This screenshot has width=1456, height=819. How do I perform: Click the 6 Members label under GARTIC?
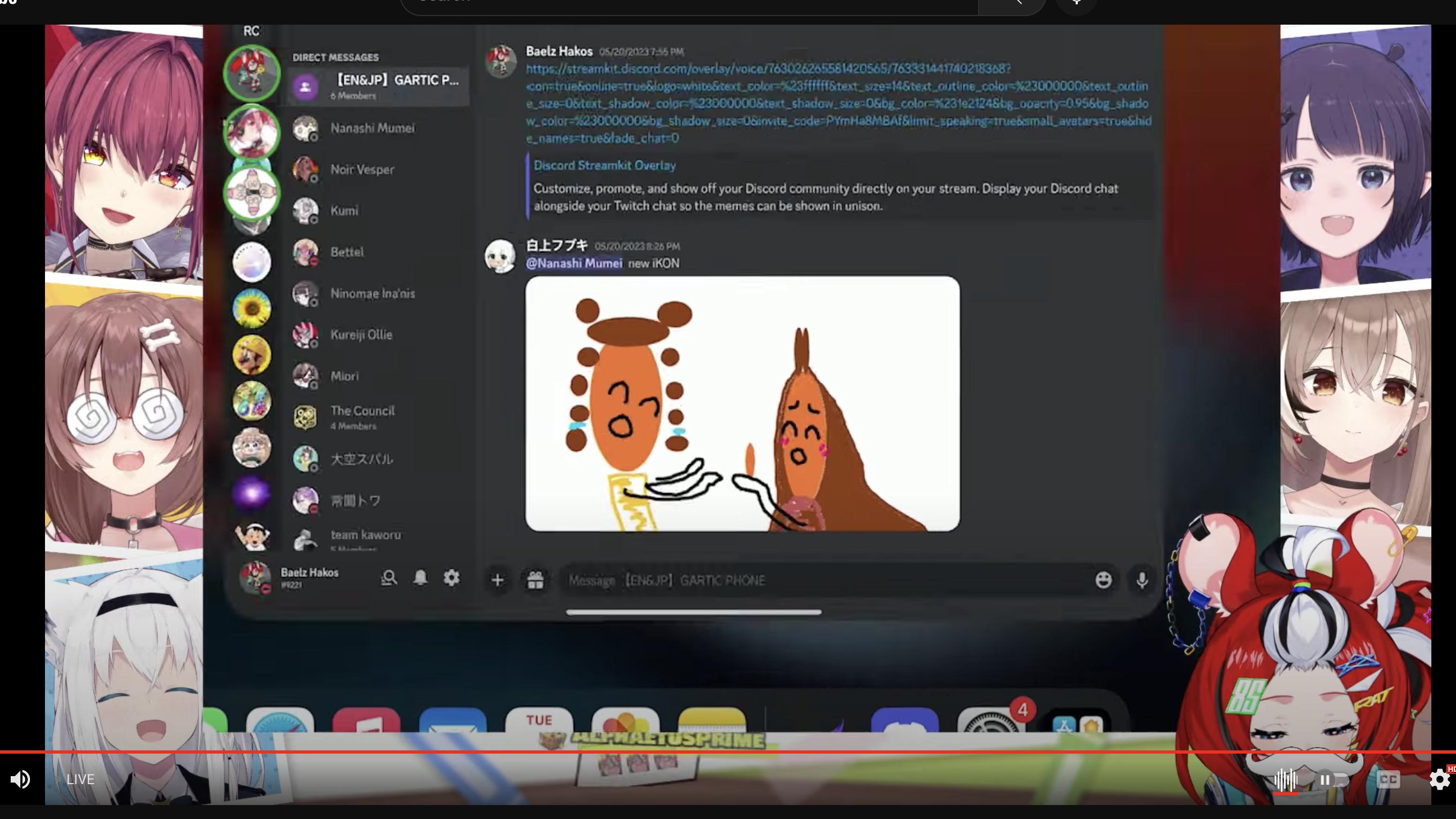click(353, 96)
